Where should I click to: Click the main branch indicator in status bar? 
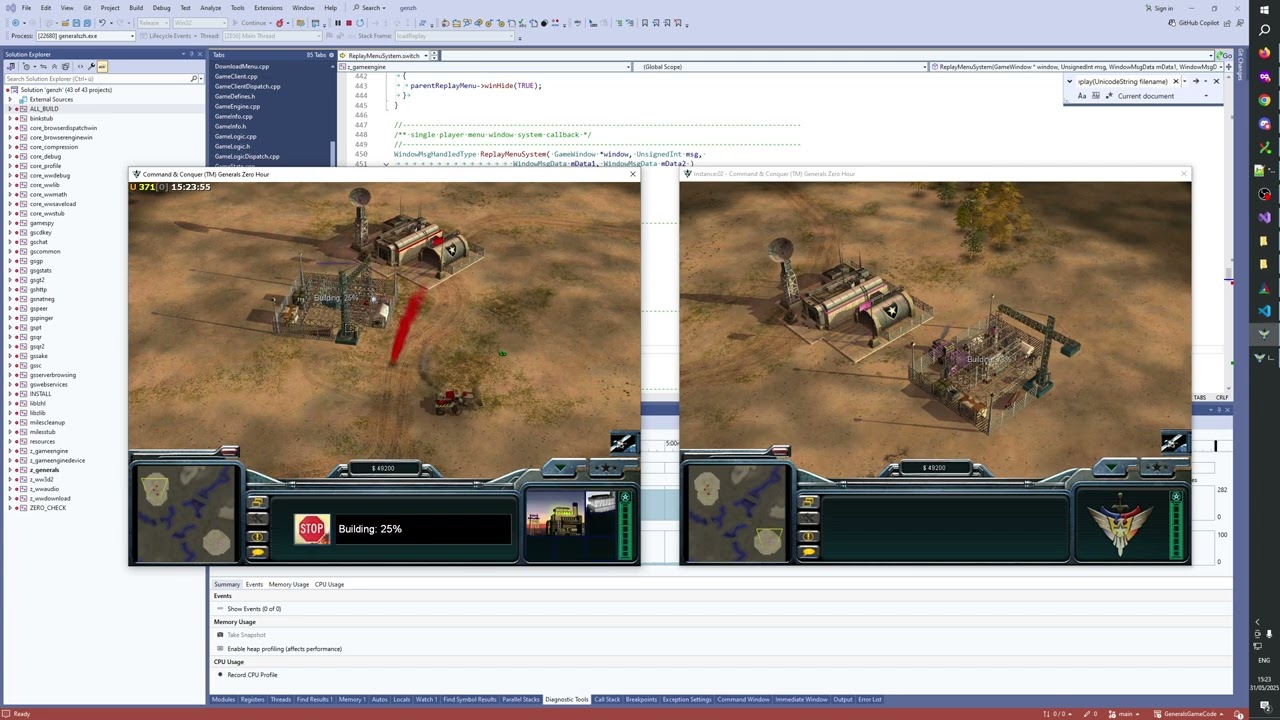[x=1124, y=714]
